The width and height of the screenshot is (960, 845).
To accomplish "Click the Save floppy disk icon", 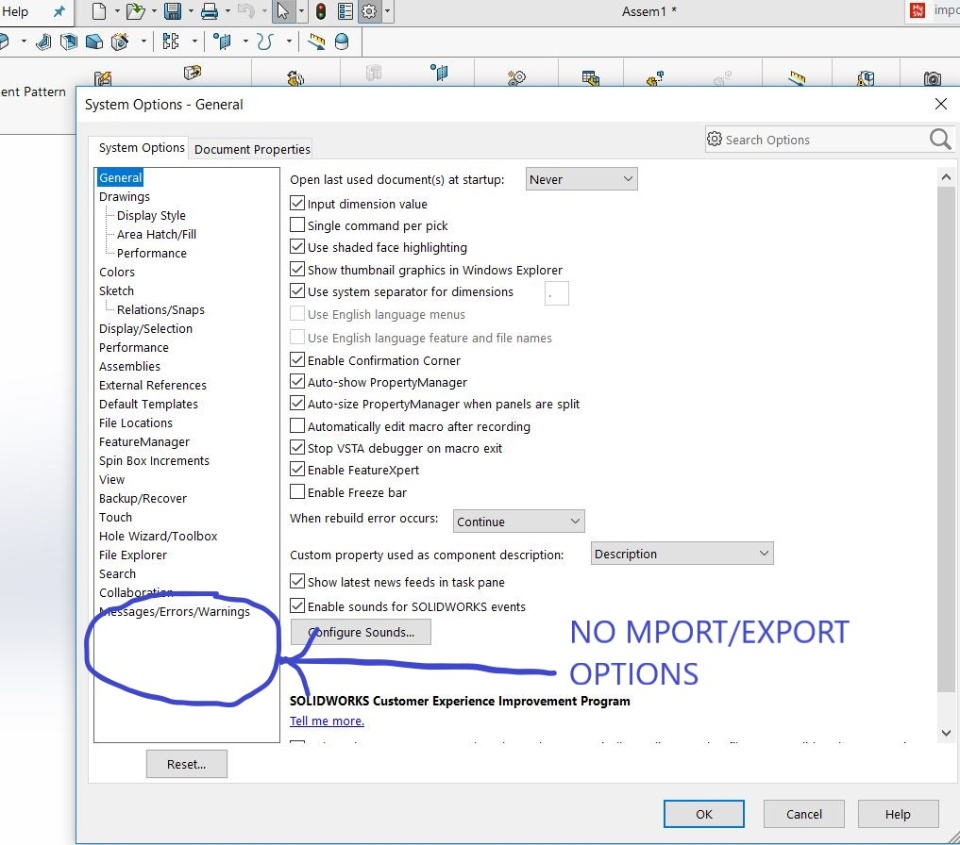I will (173, 11).
